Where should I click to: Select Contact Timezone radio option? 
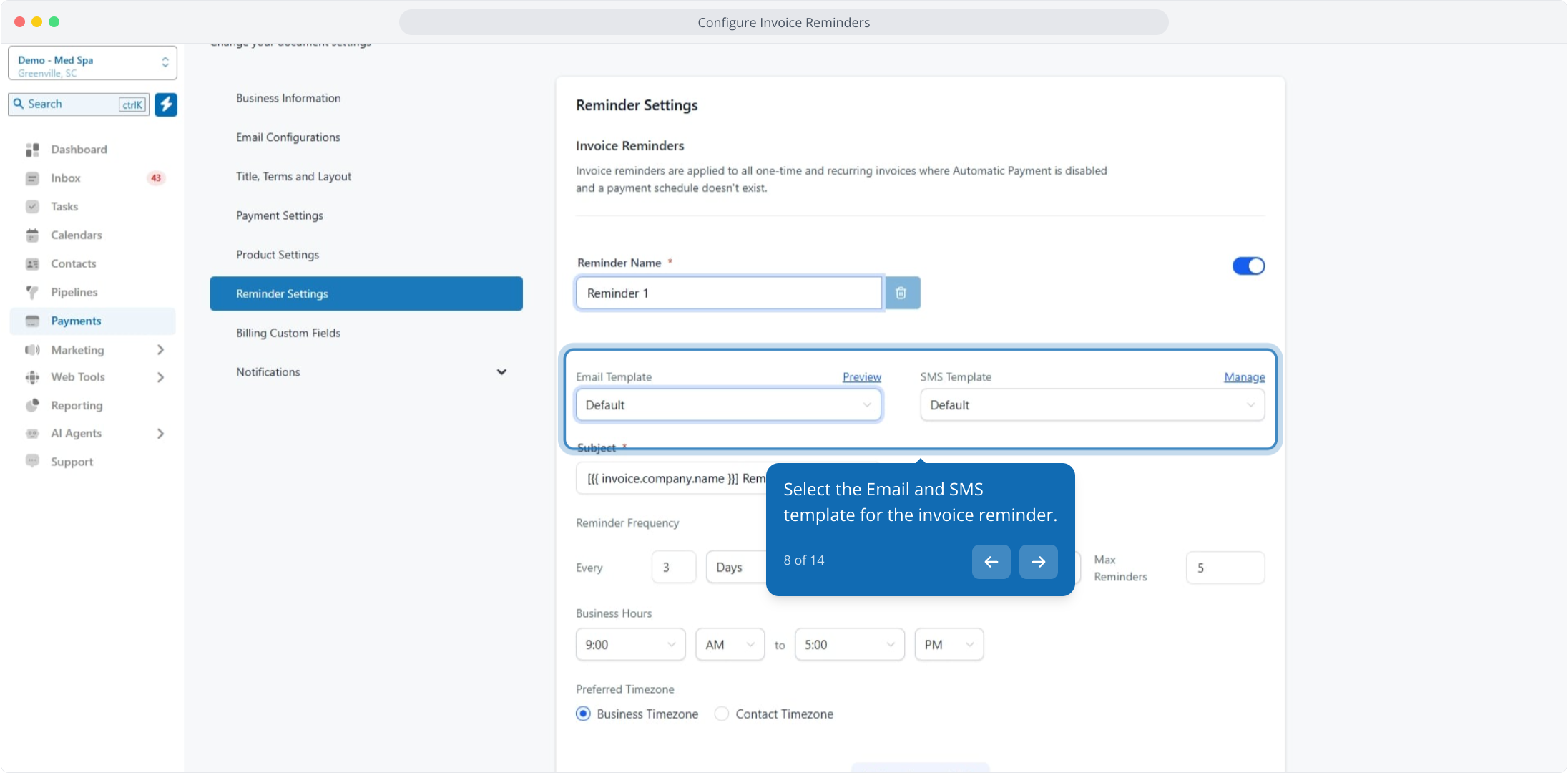(722, 714)
